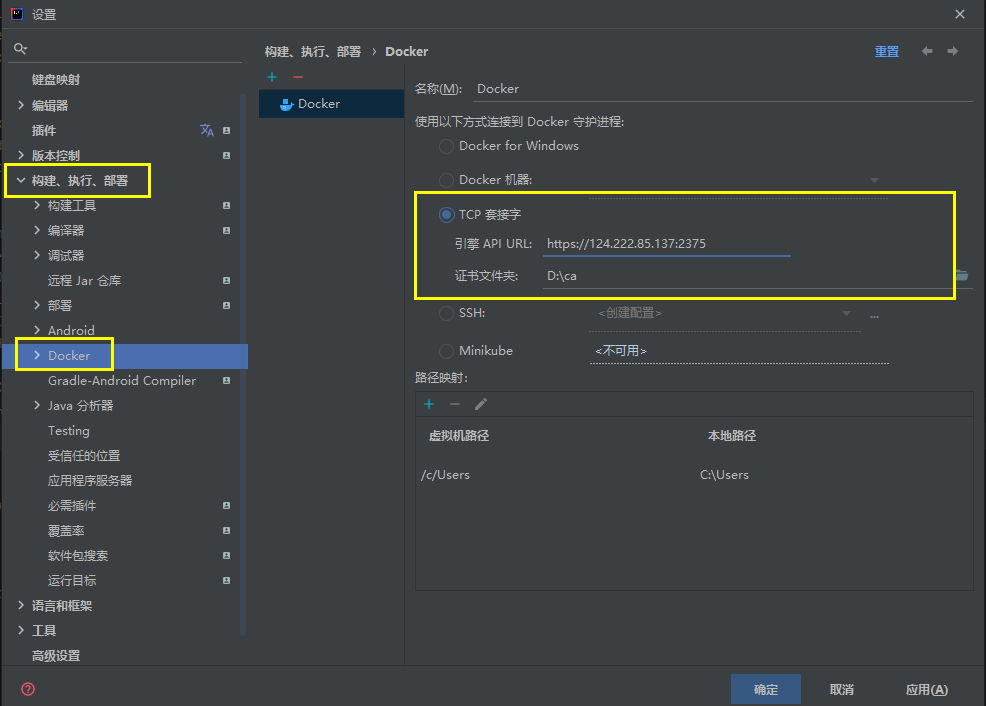
Task: Click 虚拟机路径 column header
Action: 458,436
